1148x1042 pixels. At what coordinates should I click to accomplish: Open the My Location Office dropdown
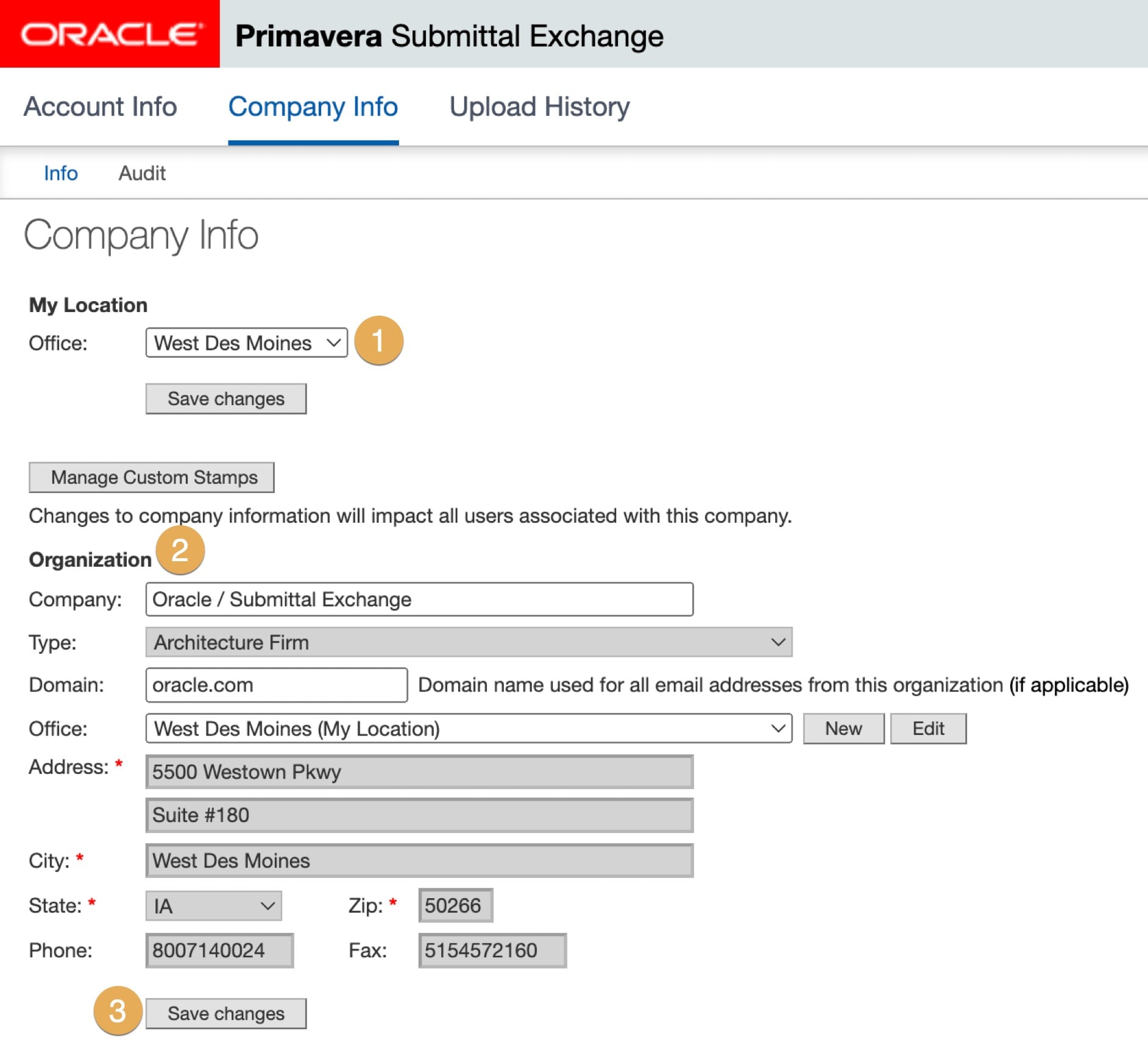click(246, 343)
